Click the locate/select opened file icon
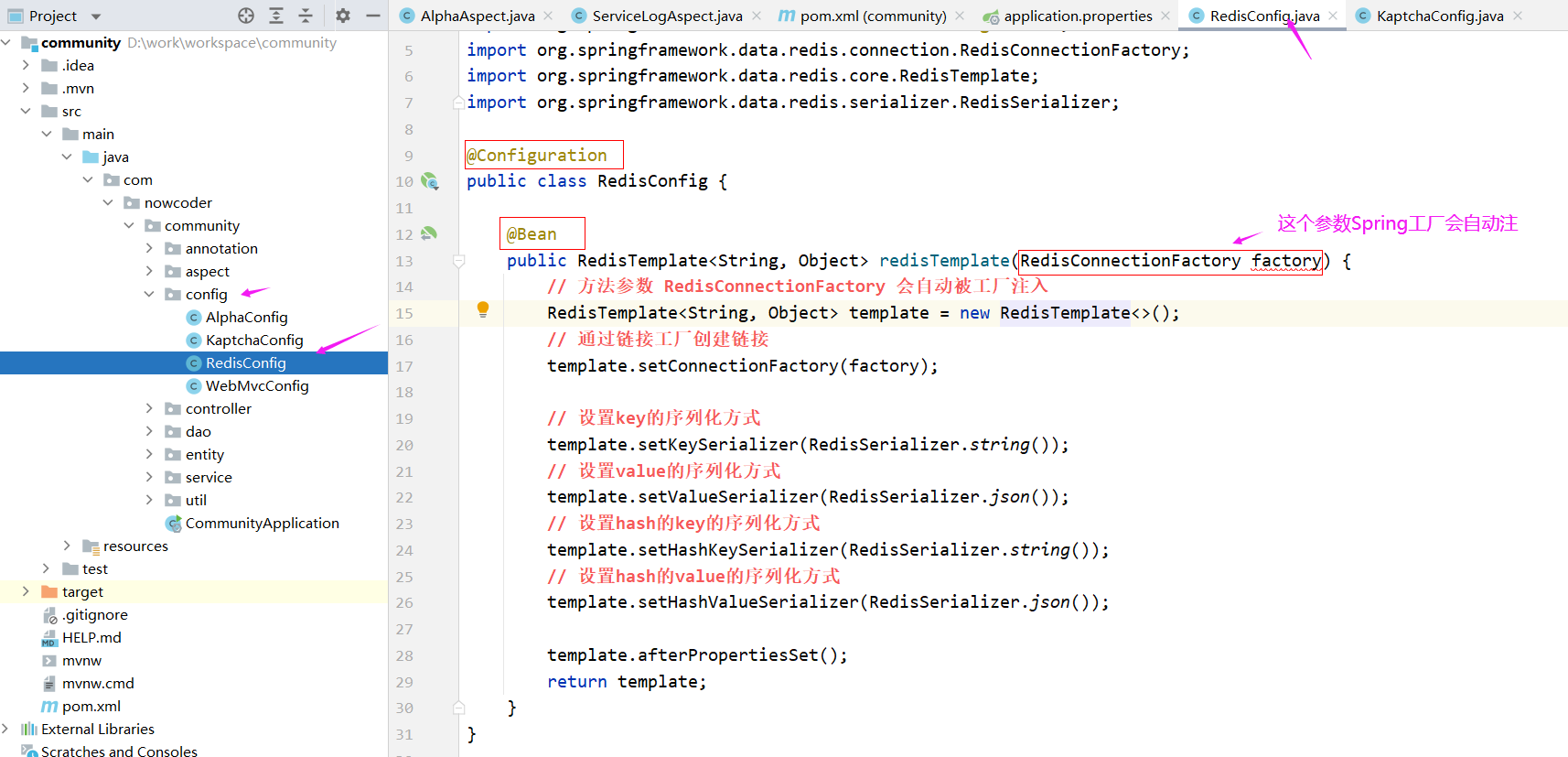The image size is (1568, 757). [246, 16]
